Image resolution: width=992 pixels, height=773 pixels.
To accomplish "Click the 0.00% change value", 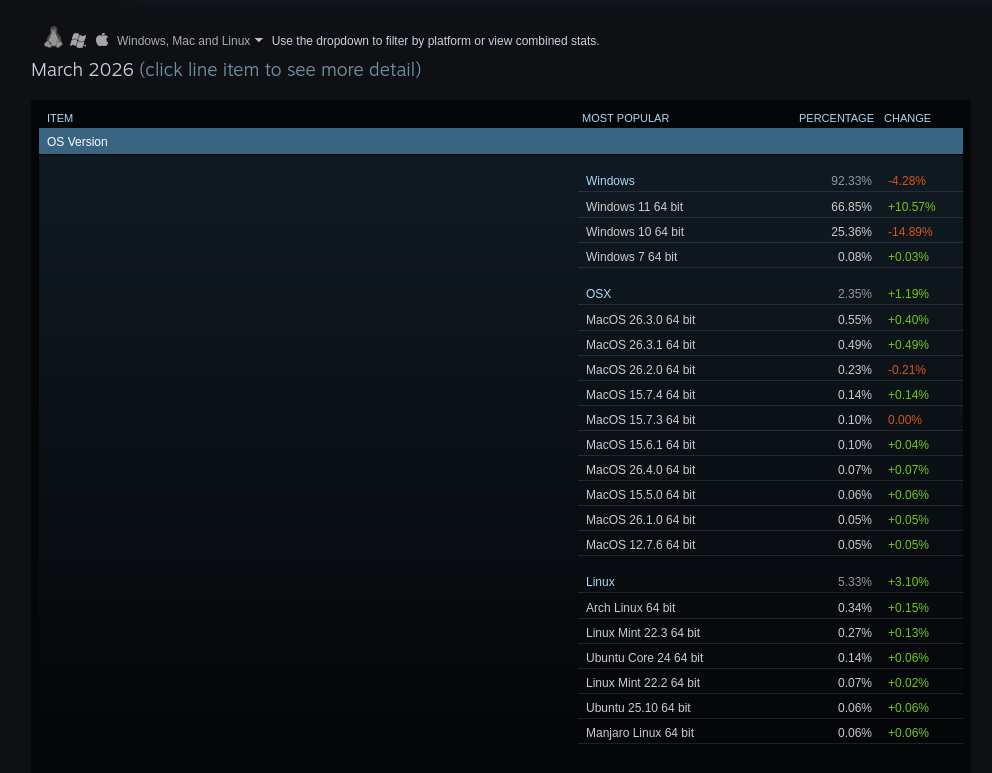I will coord(905,419).
